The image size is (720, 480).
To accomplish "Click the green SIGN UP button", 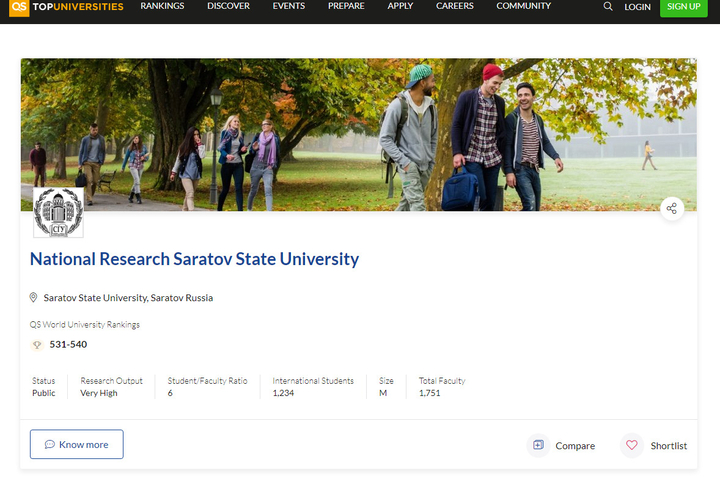I will pyautogui.click(x=684, y=7).
